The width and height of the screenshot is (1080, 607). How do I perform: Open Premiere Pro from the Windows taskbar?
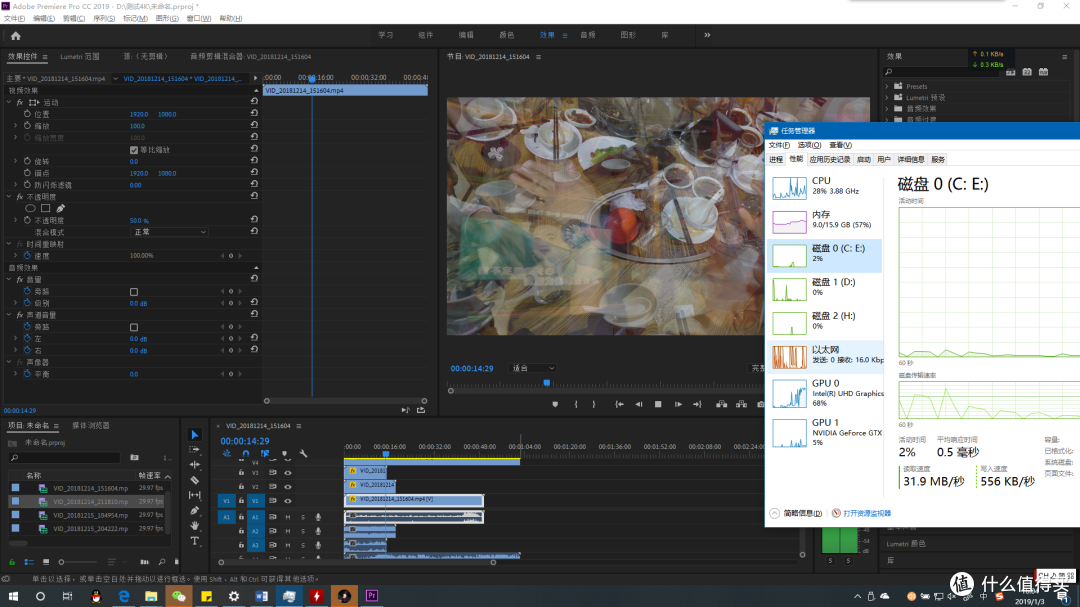(x=372, y=595)
